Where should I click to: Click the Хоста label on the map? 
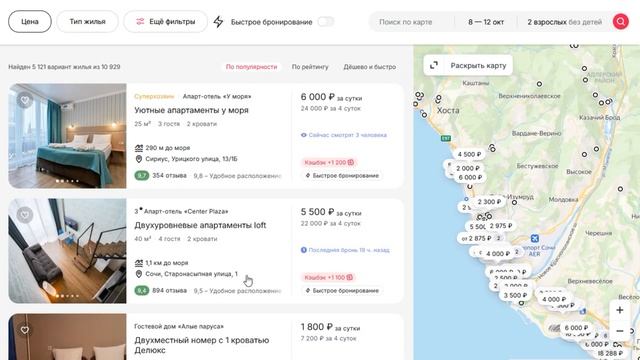pos(448,110)
